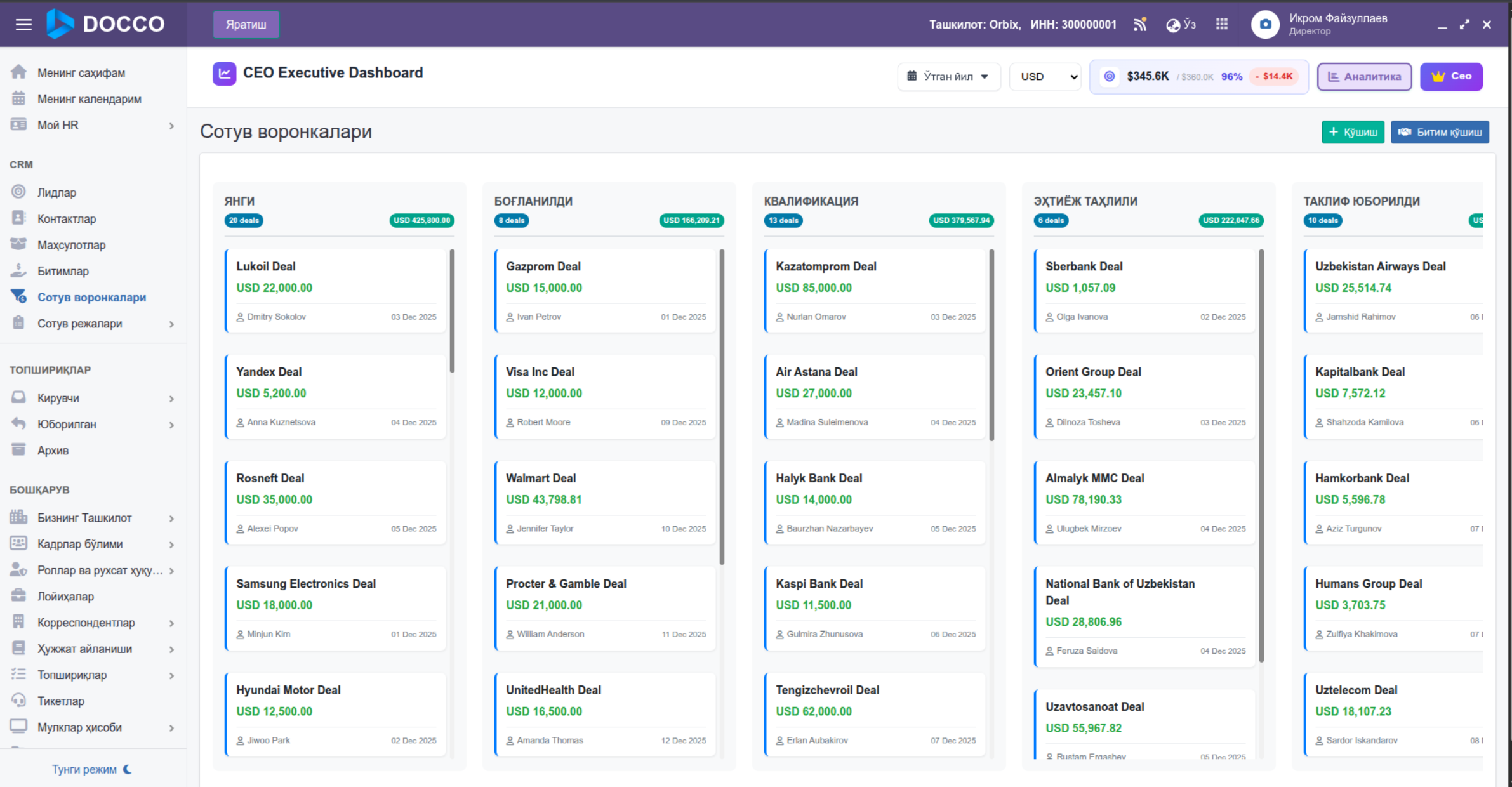Click the Ceo crown button

[x=1451, y=76]
